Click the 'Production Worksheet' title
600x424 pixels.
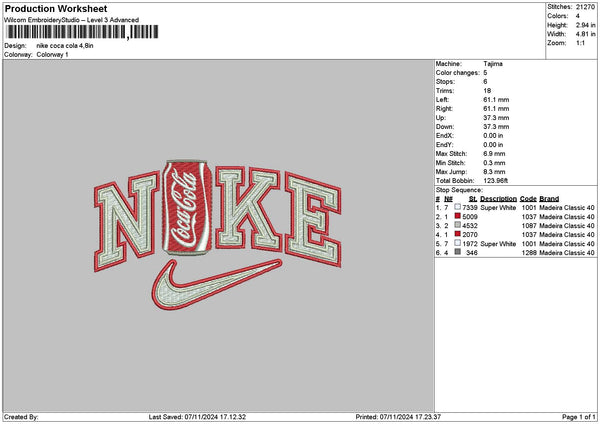(x=56, y=8)
